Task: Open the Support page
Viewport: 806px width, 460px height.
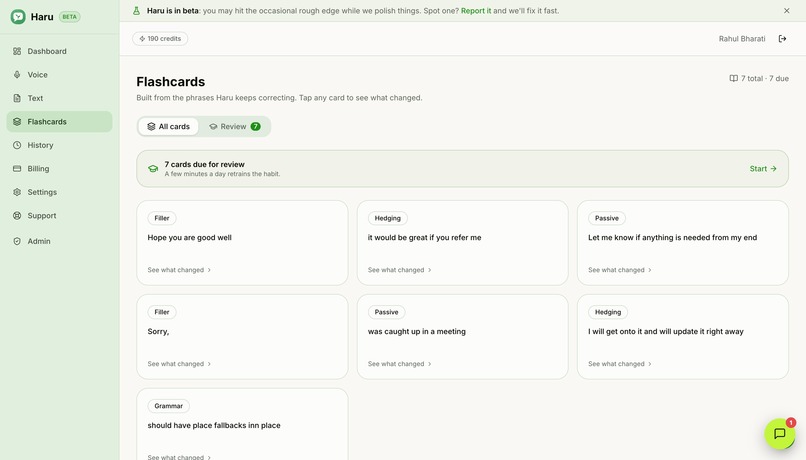Action: pyautogui.click(x=59, y=216)
